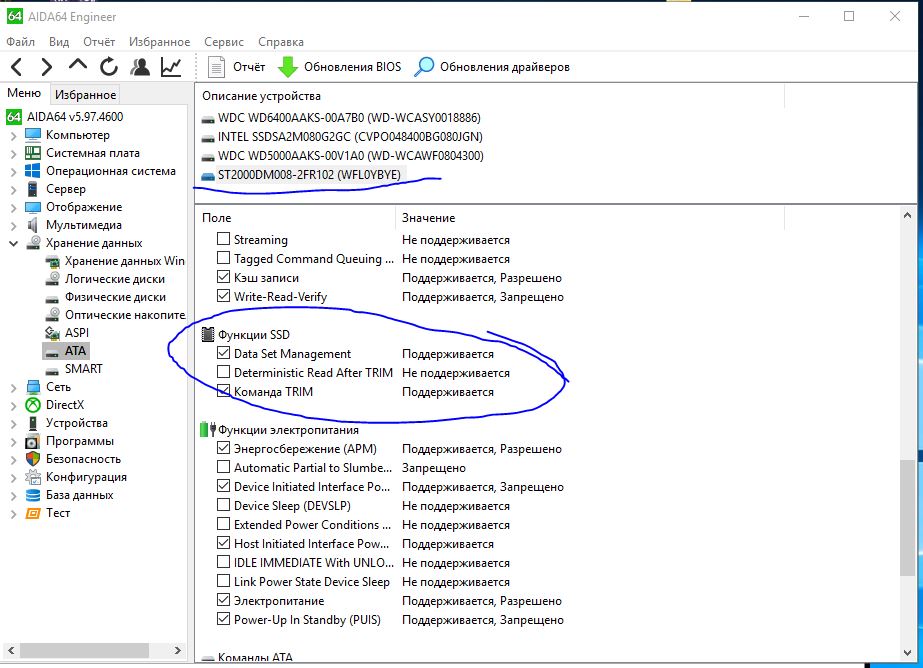Image resolution: width=923 pixels, height=668 pixels.
Task: Click the Refresh circular arrow icon
Action: pyautogui.click(x=109, y=67)
